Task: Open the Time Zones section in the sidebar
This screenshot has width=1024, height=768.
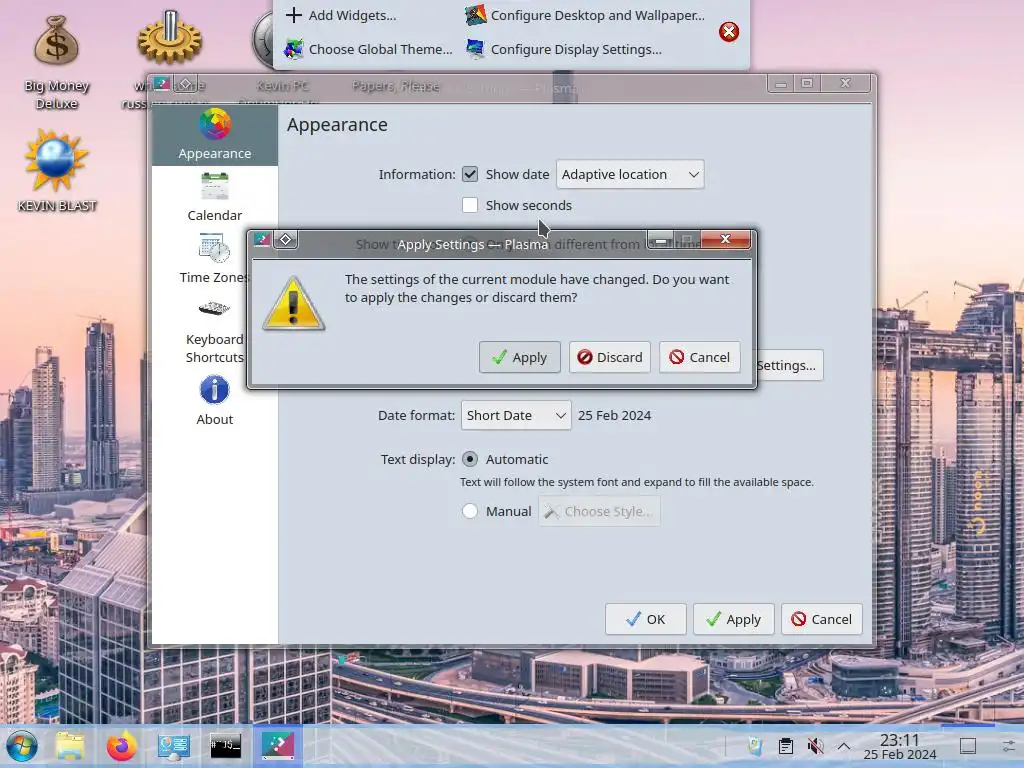Action: pyautogui.click(x=215, y=259)
